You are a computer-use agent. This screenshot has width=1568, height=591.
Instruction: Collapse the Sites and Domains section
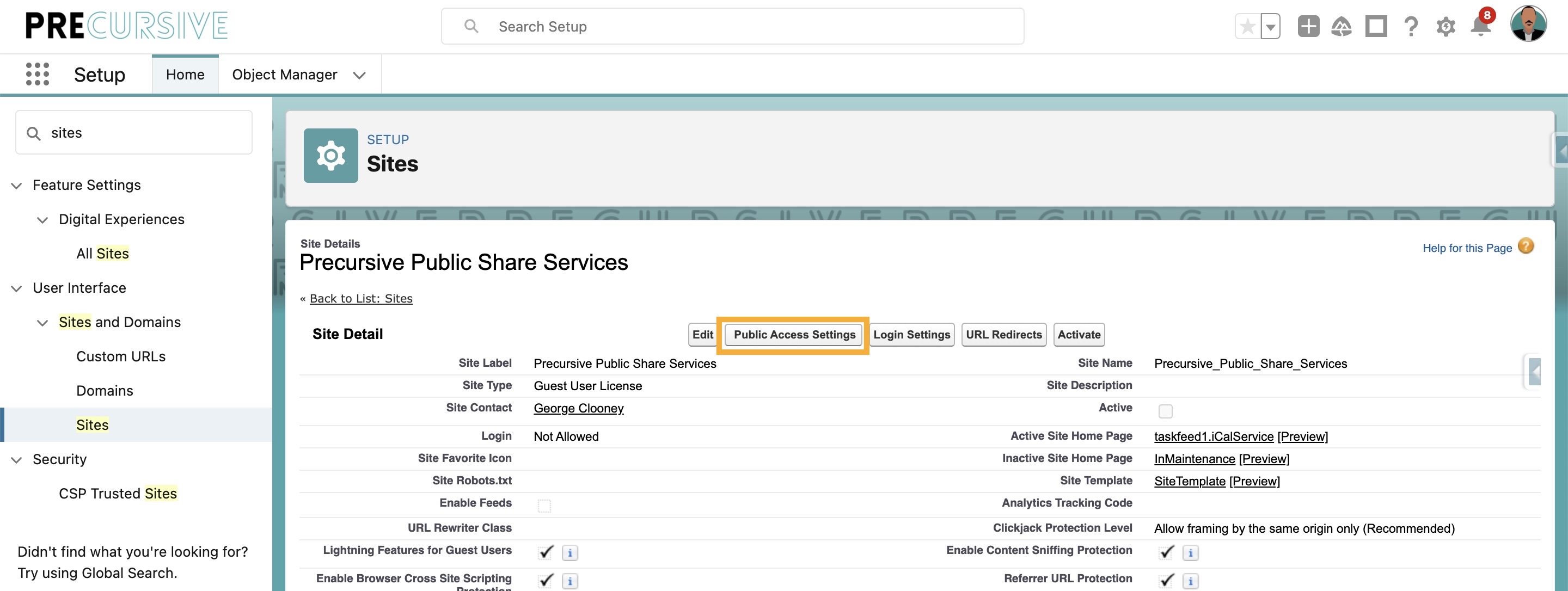pos(42,323)
